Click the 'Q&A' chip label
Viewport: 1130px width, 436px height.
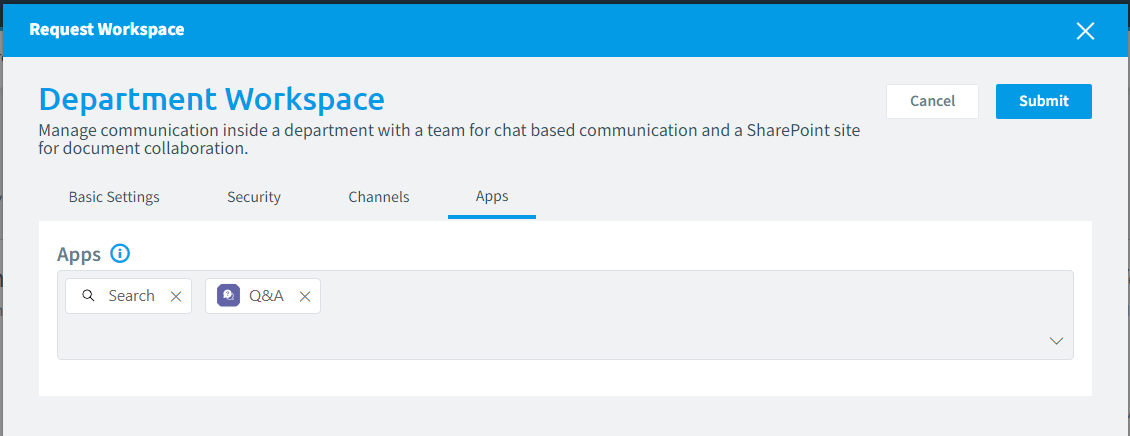point(267,295)
